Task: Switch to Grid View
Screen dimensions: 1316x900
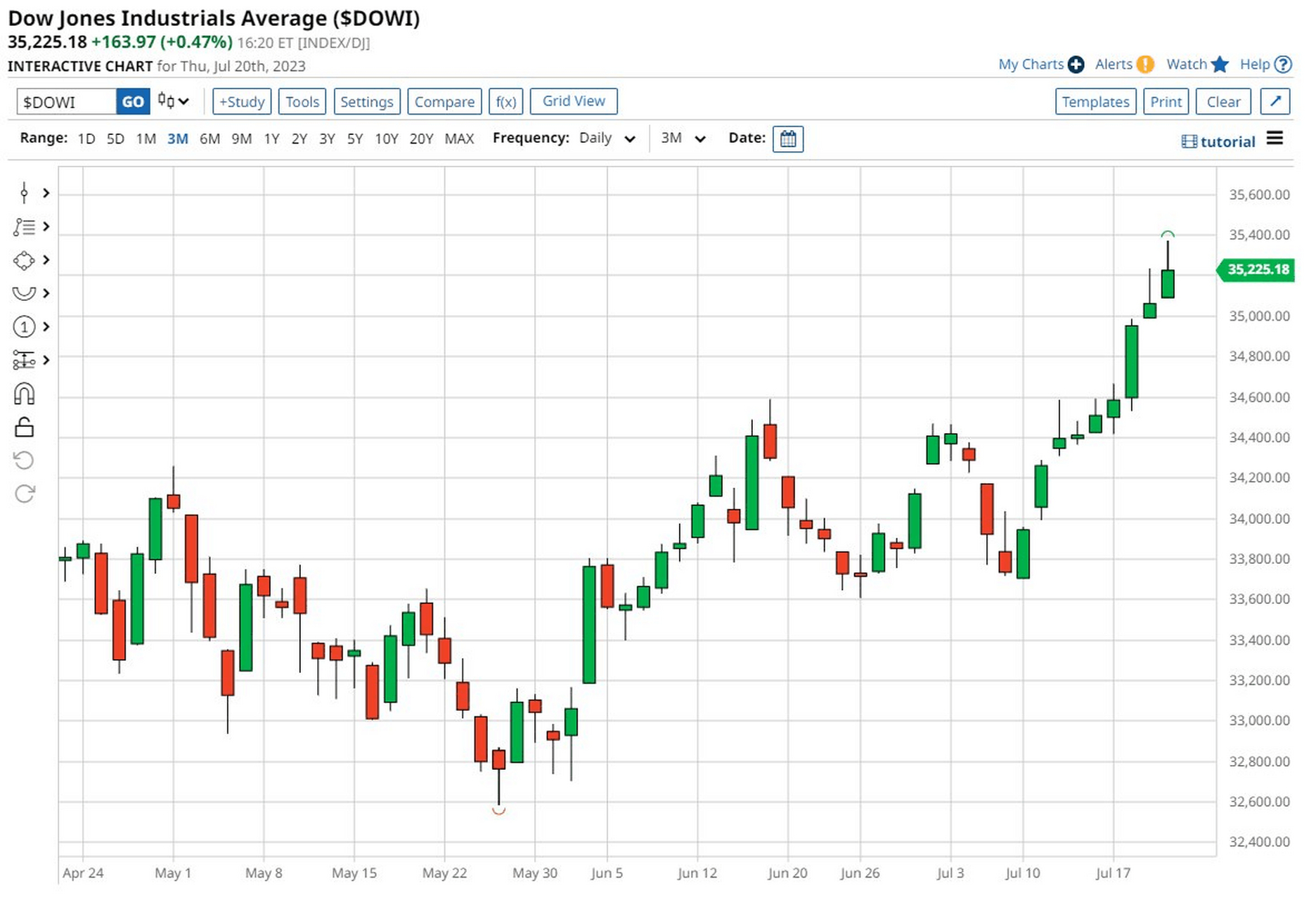Action: tap(574, 101)
